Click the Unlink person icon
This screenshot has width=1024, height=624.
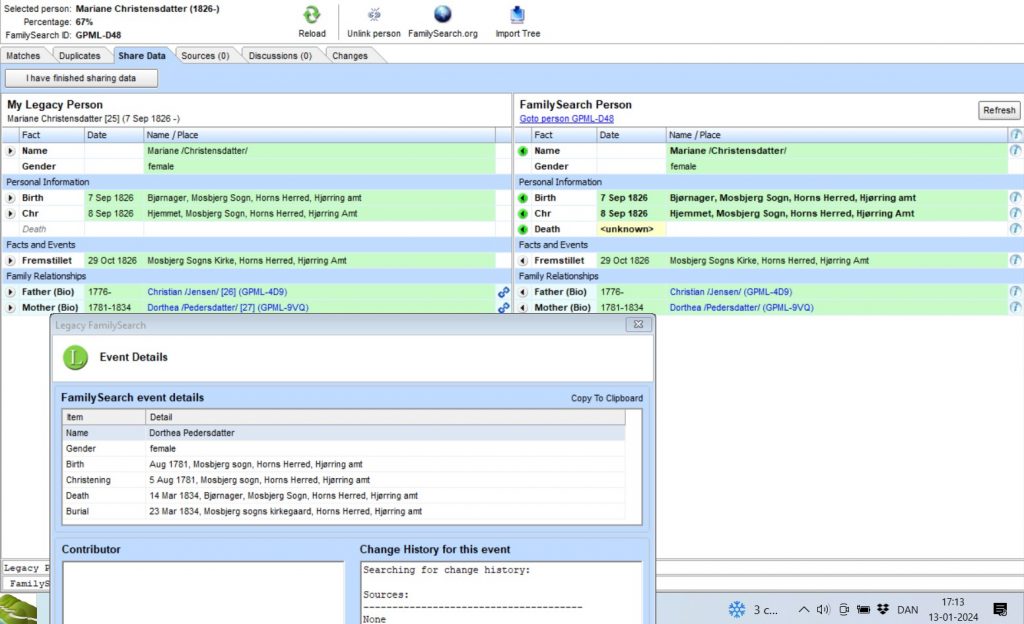click(x=374, y=15)
